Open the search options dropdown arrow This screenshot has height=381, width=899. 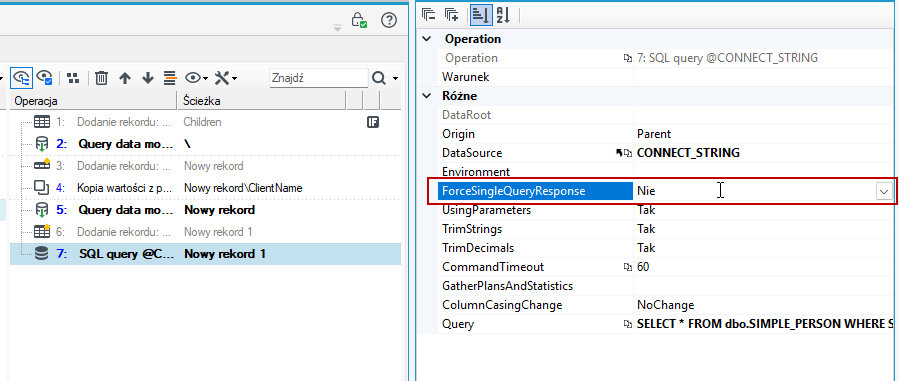click(x=395, y=78)
